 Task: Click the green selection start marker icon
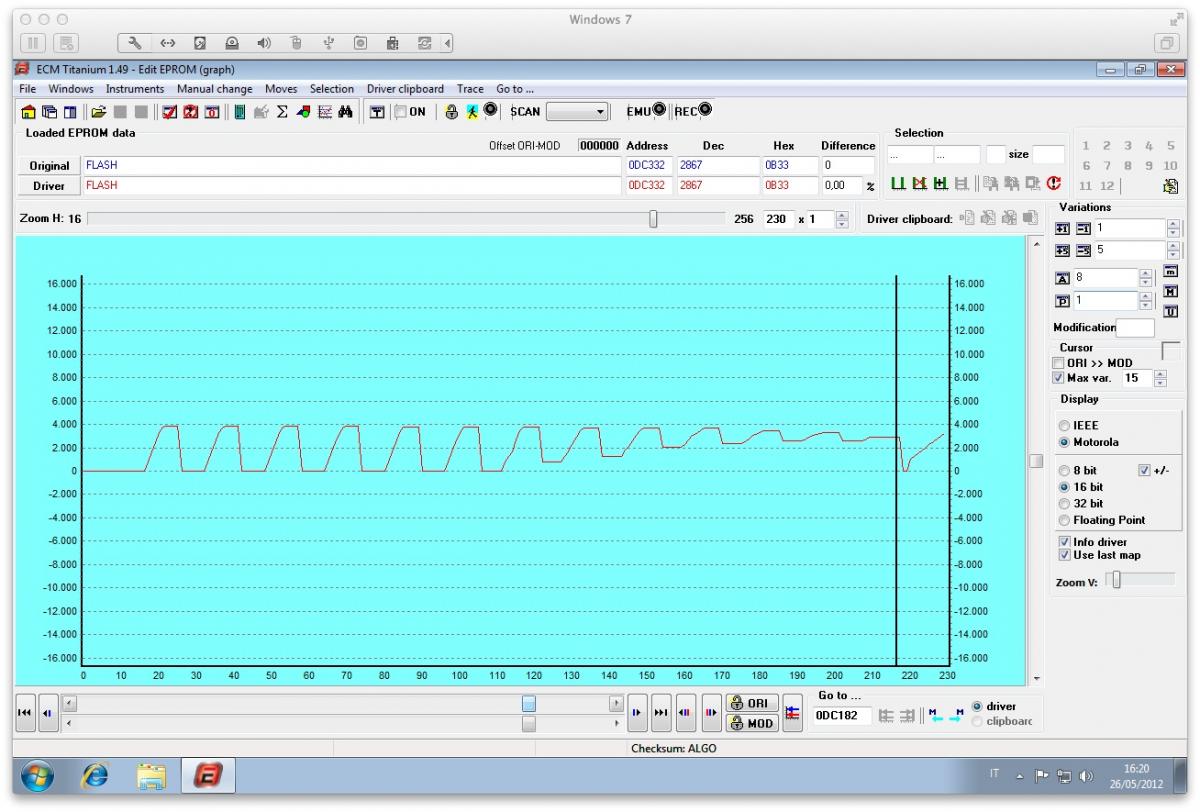click(899, 183)
